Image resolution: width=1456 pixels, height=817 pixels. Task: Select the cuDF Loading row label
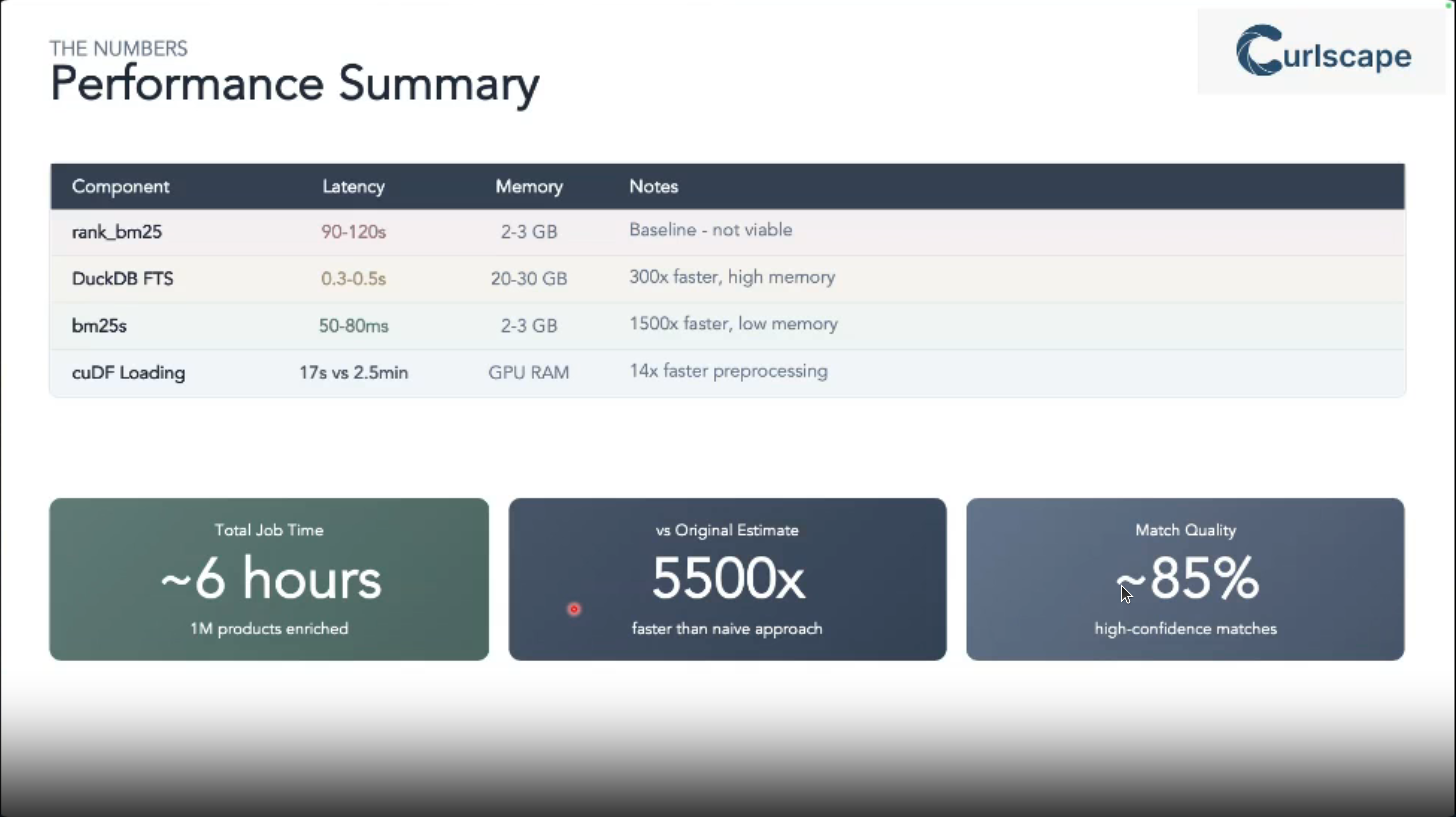click(128, 373)
